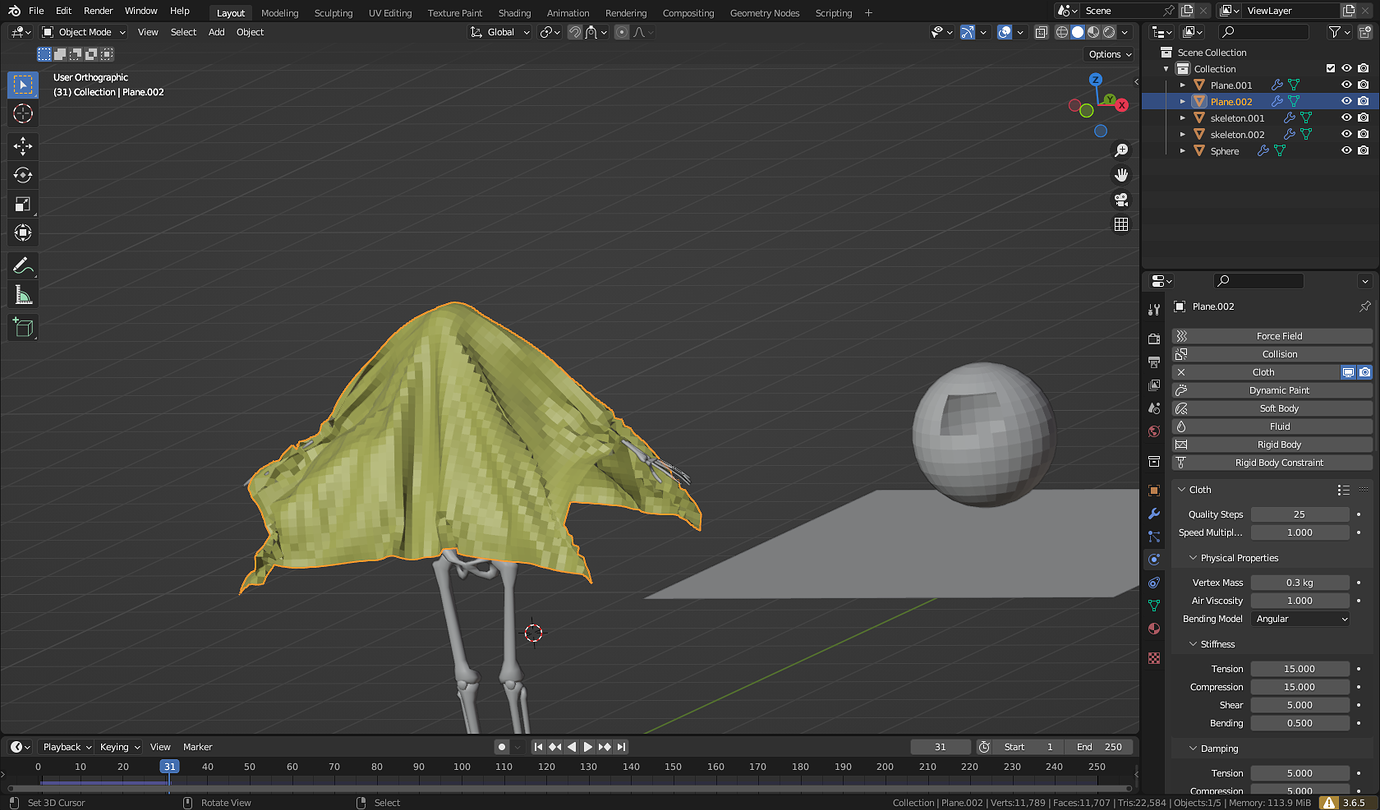Viewport: 1380px width, 810px height.
Task: Open the Object Mode dropdown
Action: [84, 32]
